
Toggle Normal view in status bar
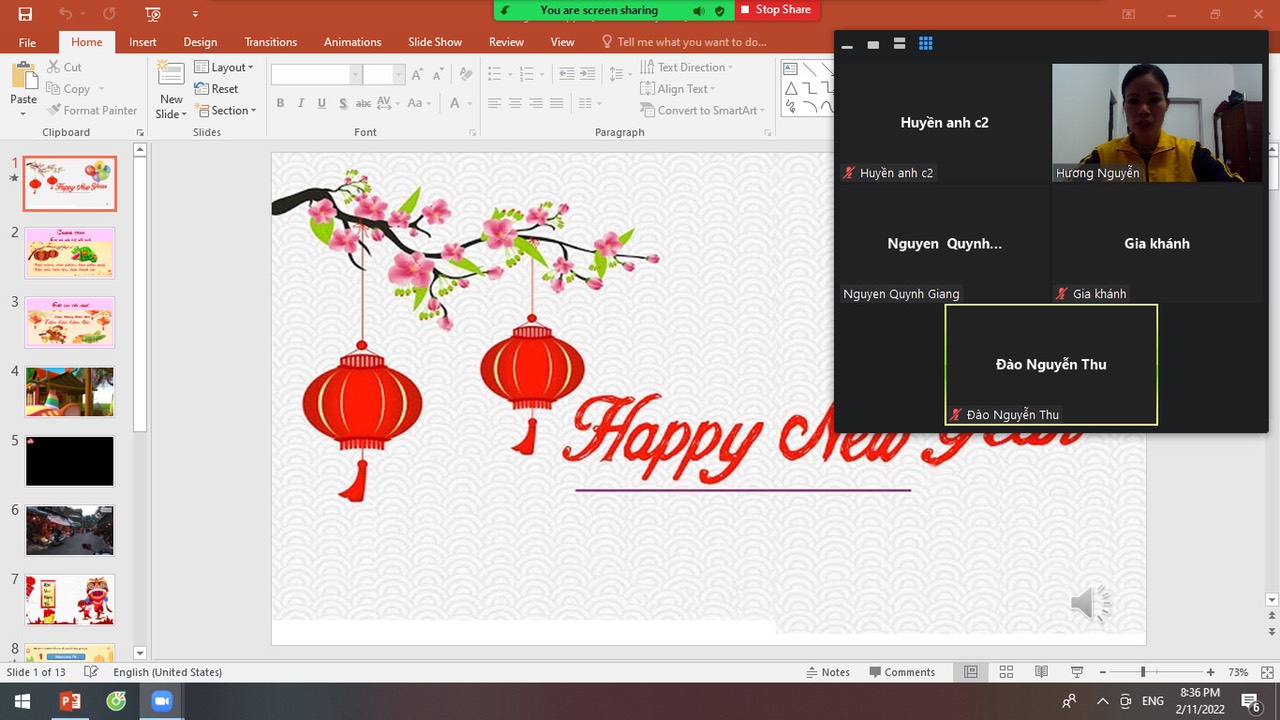click(x=970, y=672)
